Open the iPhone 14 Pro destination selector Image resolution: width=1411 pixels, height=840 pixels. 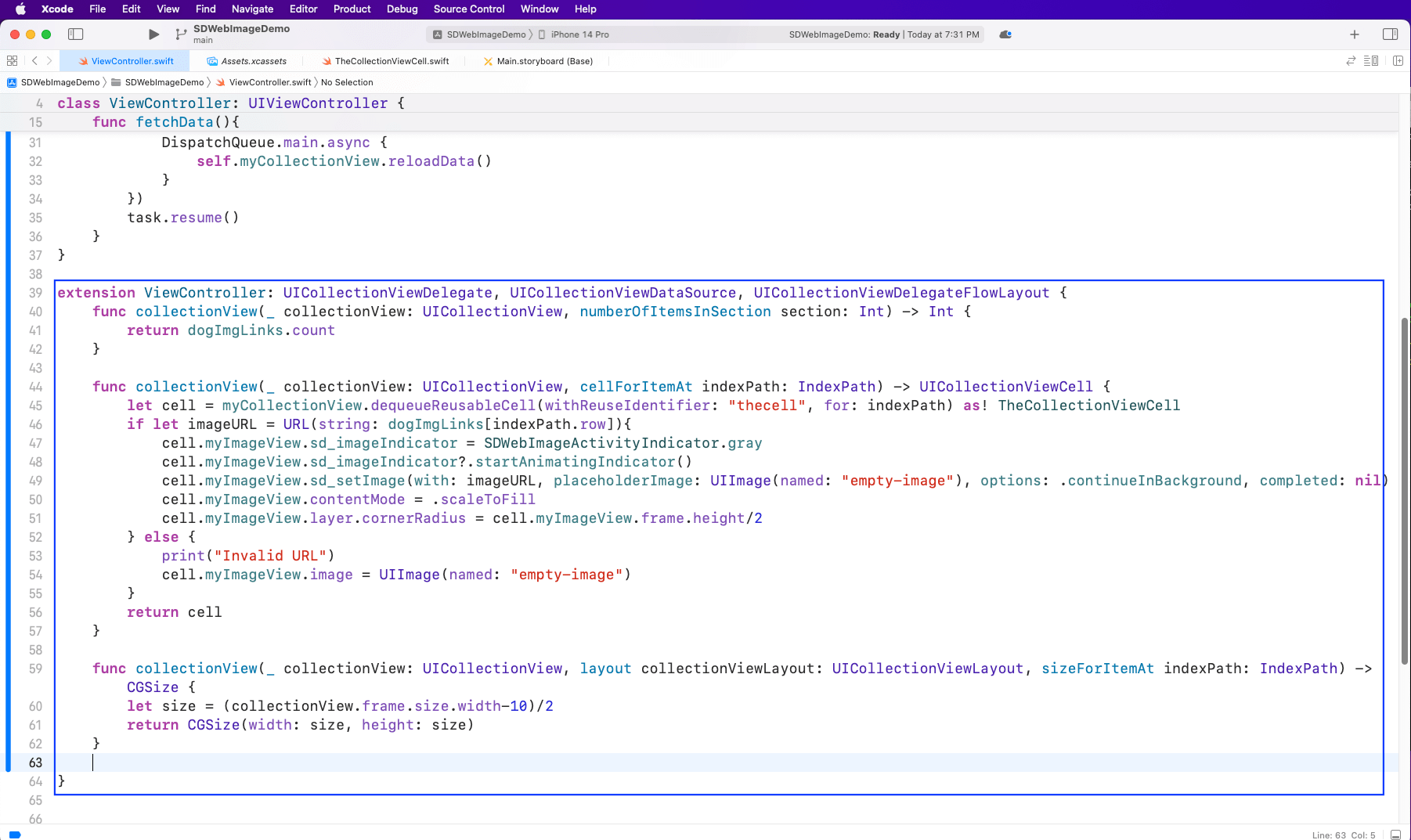tap(579, 34)
